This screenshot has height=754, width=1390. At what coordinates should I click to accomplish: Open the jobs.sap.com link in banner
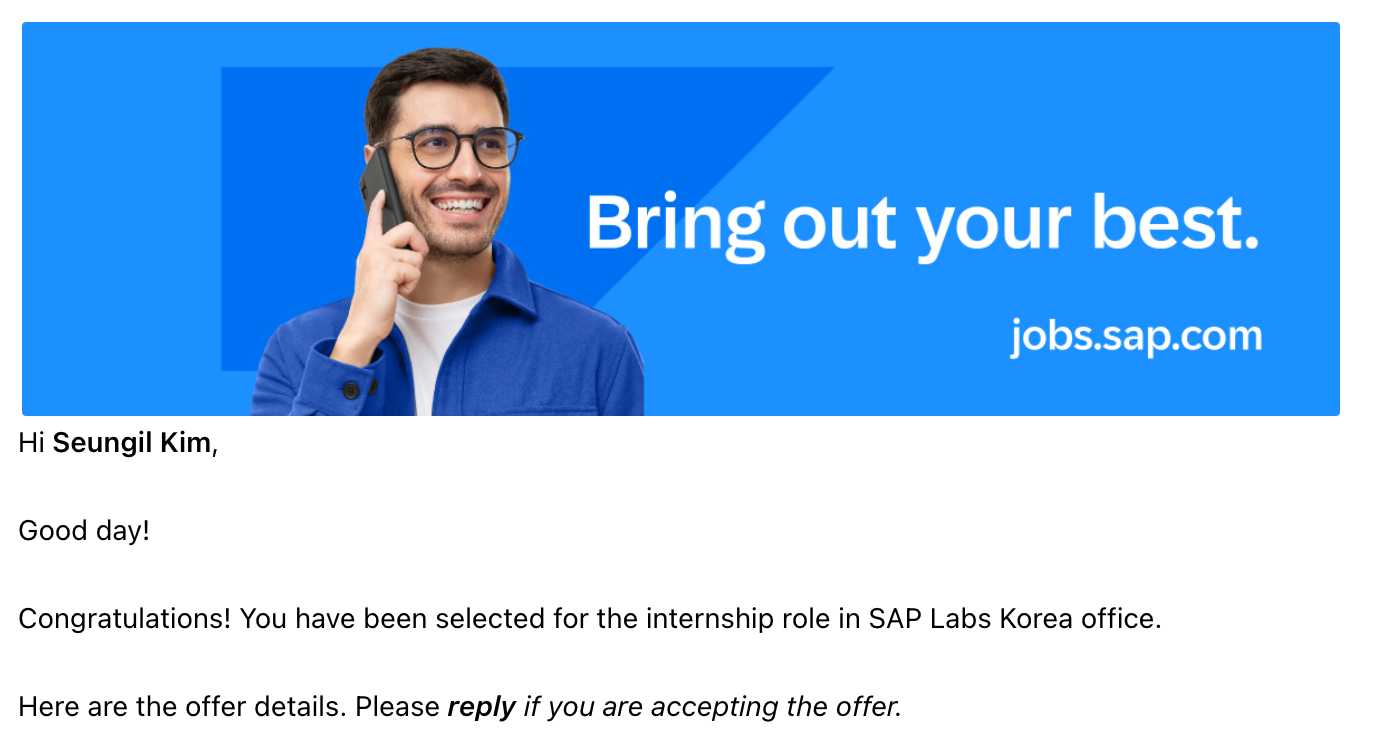[x=1135, y=337]
